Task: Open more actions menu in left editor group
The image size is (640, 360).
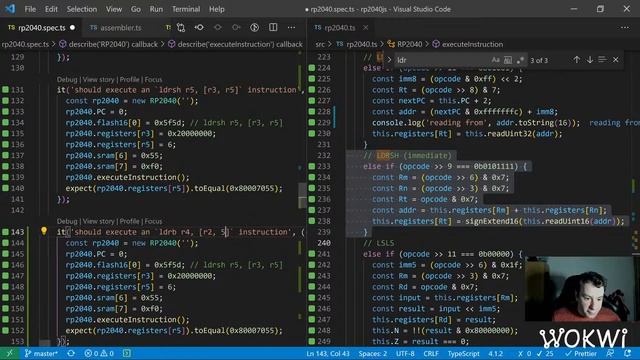Action: (291, 28)
